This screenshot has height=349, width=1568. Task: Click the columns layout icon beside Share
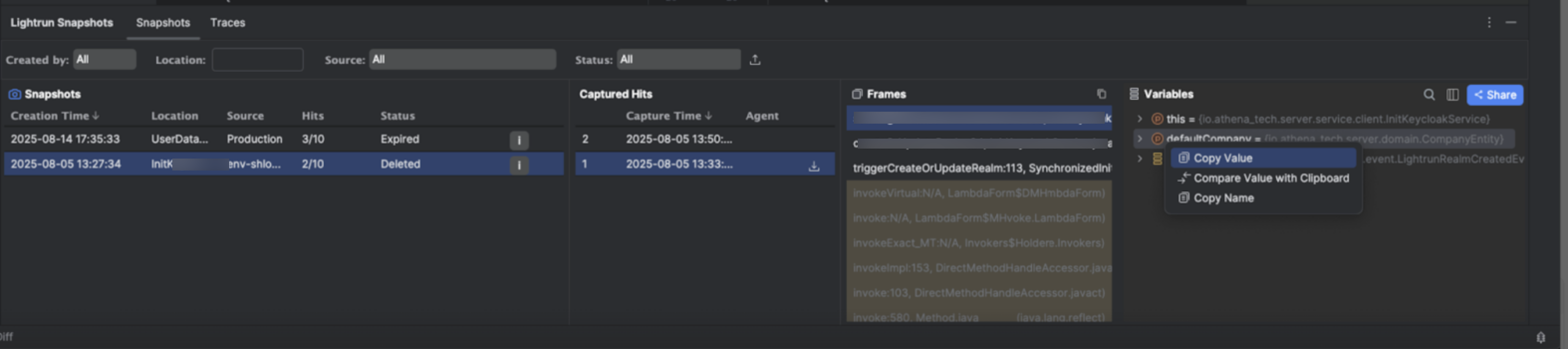click(x=1452, y=94)
